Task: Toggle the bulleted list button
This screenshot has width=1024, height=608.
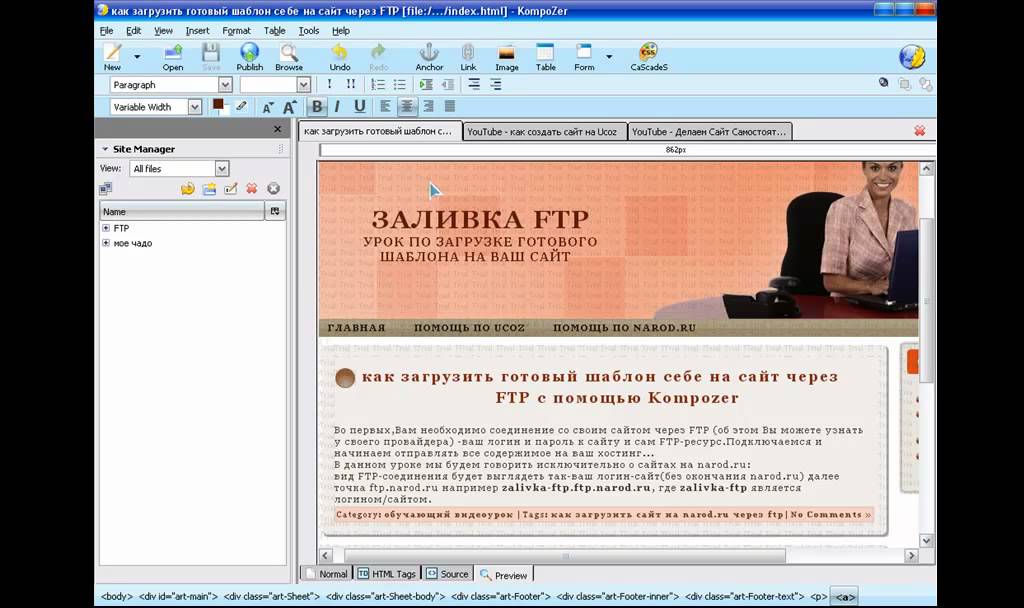Action: (x=399, y=84)
